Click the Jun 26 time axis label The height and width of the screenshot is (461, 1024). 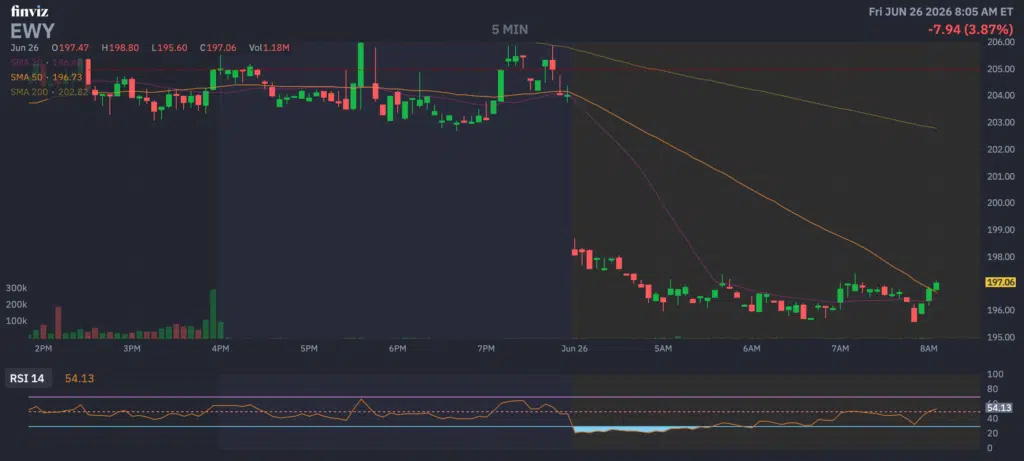tap(574, 349)
